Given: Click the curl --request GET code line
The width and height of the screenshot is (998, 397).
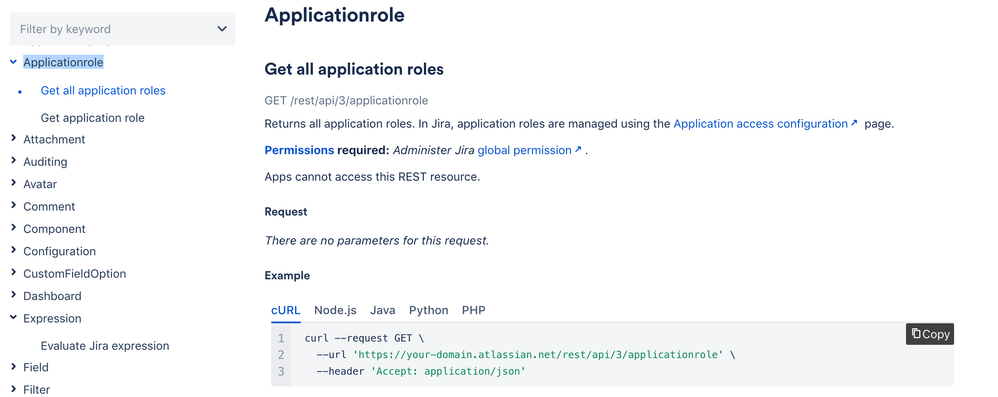Looking at the screenshot, I should (x=363, y=338).
